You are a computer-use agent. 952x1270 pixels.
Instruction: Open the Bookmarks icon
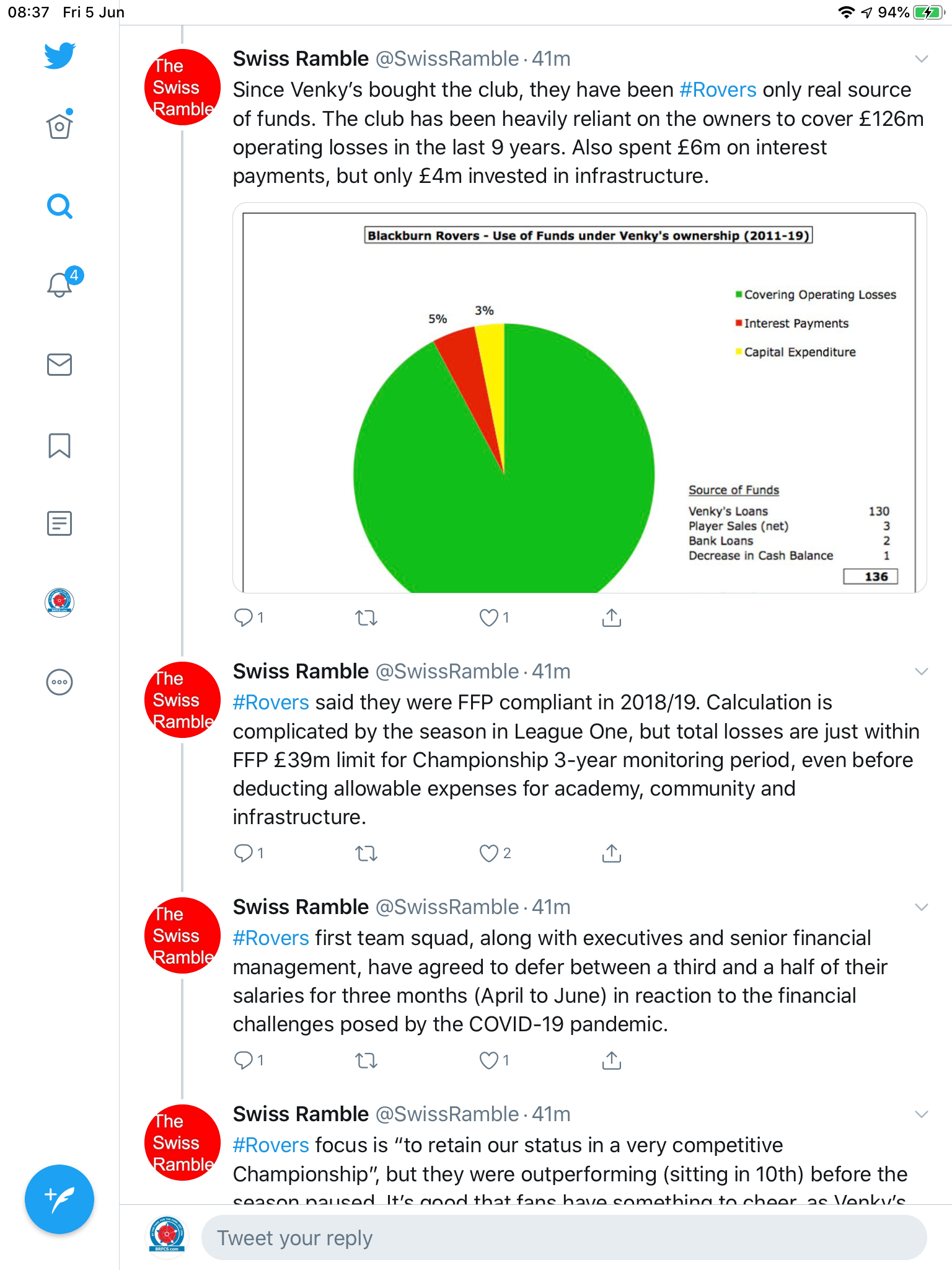click(x=59, y=445)
